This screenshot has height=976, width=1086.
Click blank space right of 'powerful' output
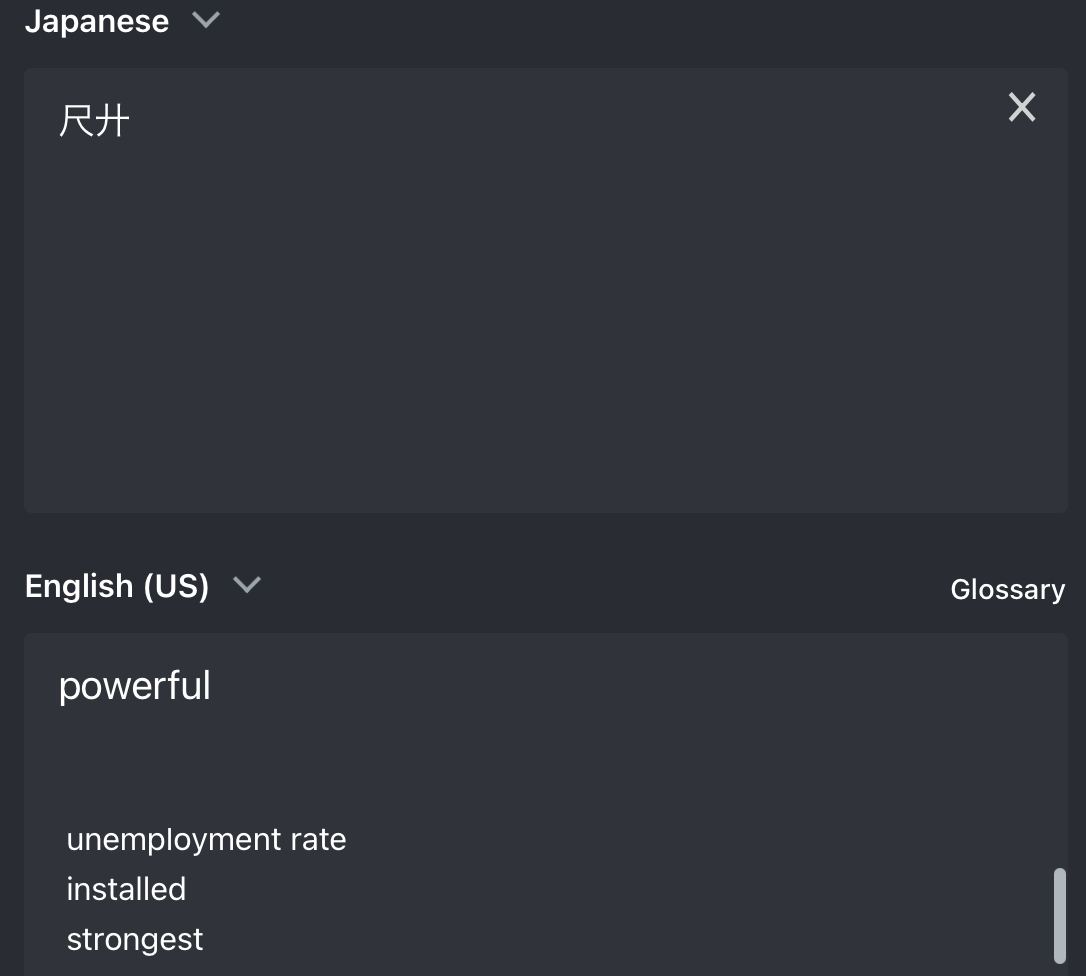click(600, 686)
